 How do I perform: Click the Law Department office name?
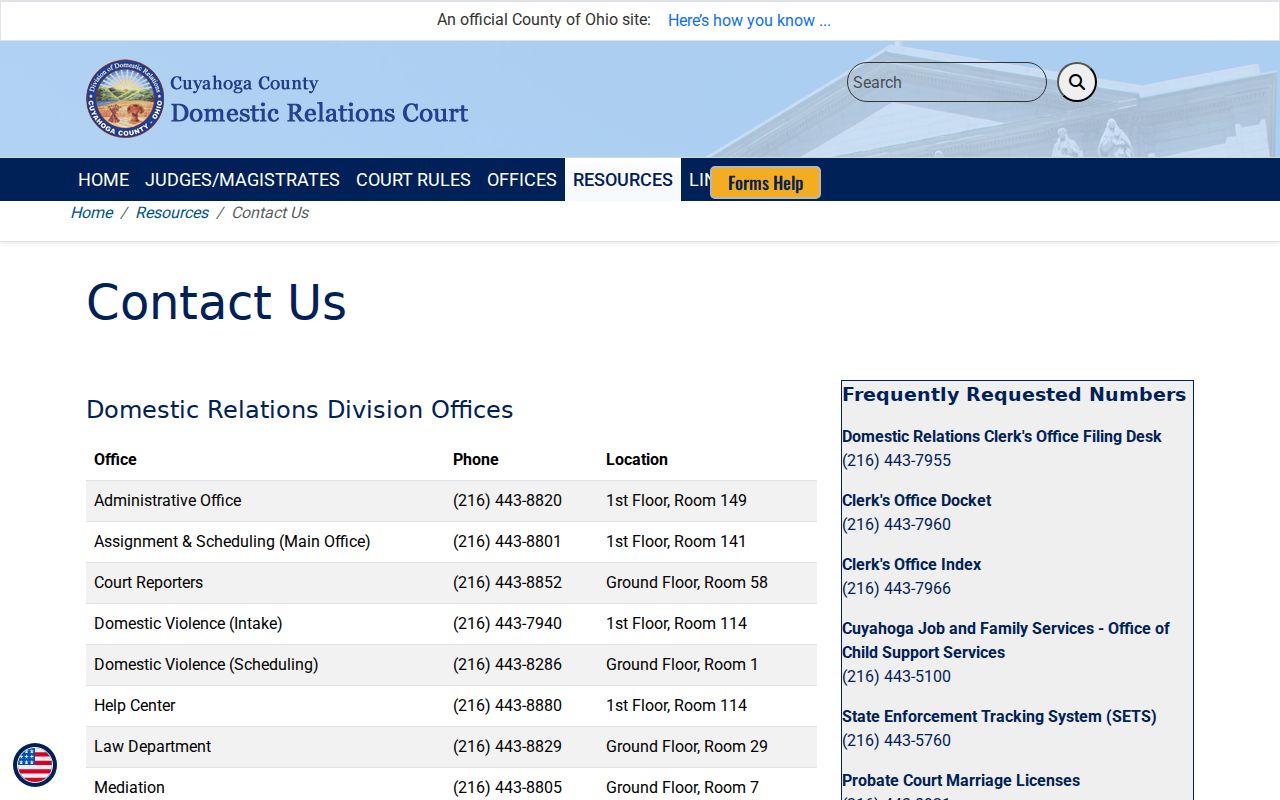click(153, 746)
